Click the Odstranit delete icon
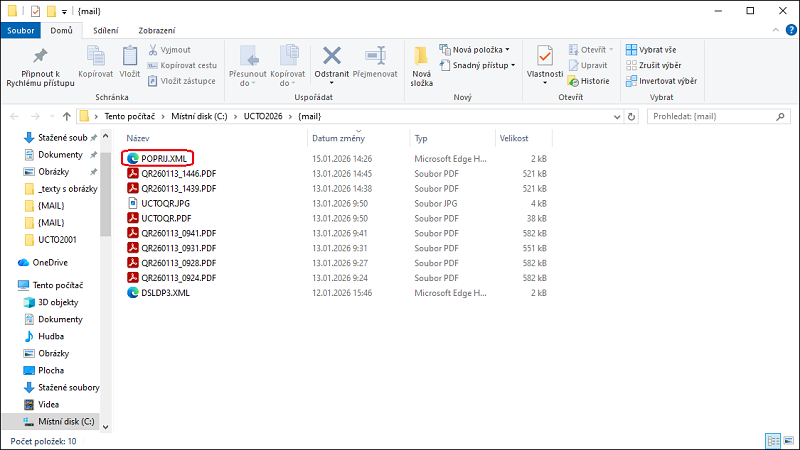This screenshot has height=450, width=800. [331, 57]
